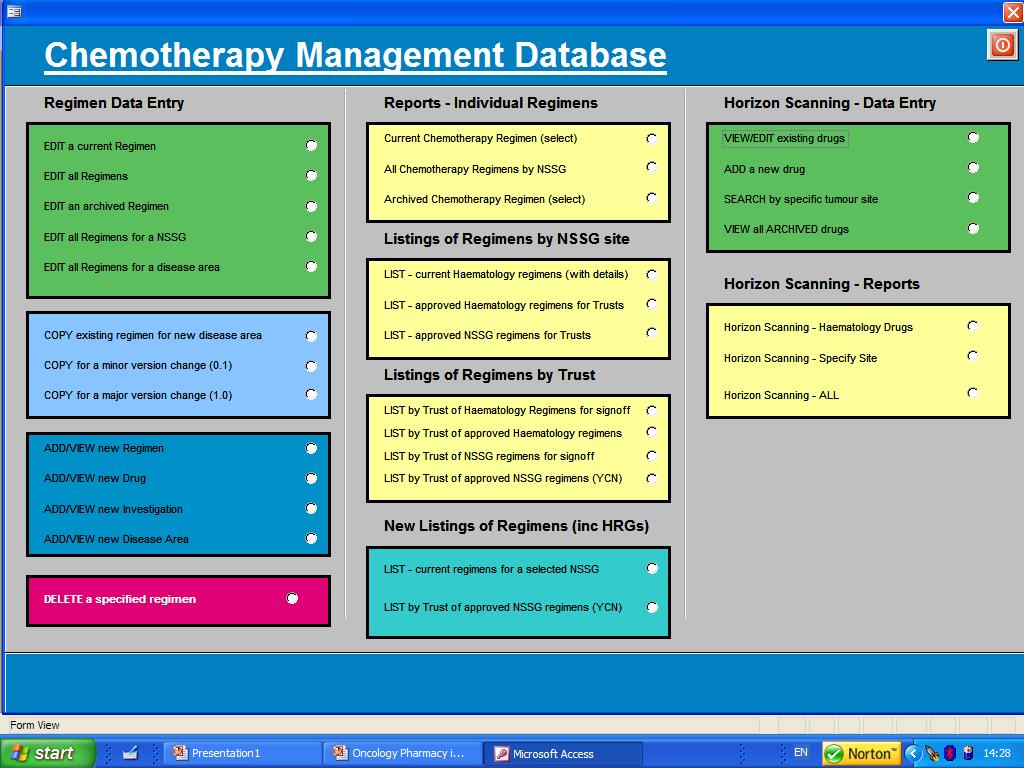The image size is (1024, 768).
Task: Select Horizon Scanning Haematology Drugs radio
Action: pyautogui.click(x=973, y=325)
